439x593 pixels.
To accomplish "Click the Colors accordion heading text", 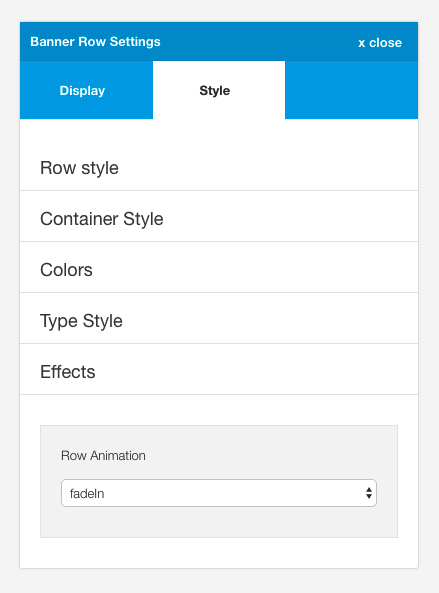I will coord(66,270).
